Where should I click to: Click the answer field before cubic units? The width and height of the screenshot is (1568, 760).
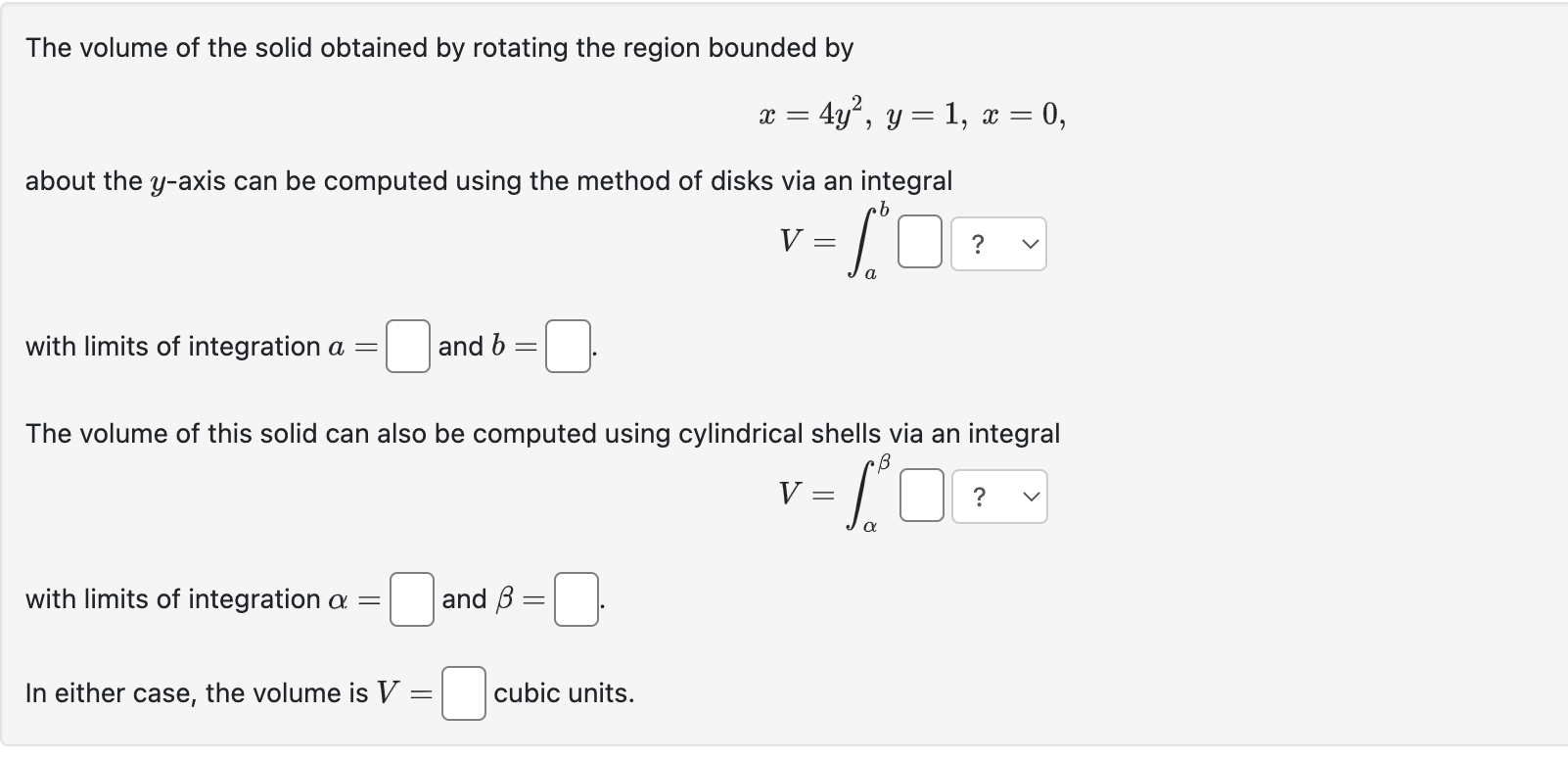[x=464, y=693]
